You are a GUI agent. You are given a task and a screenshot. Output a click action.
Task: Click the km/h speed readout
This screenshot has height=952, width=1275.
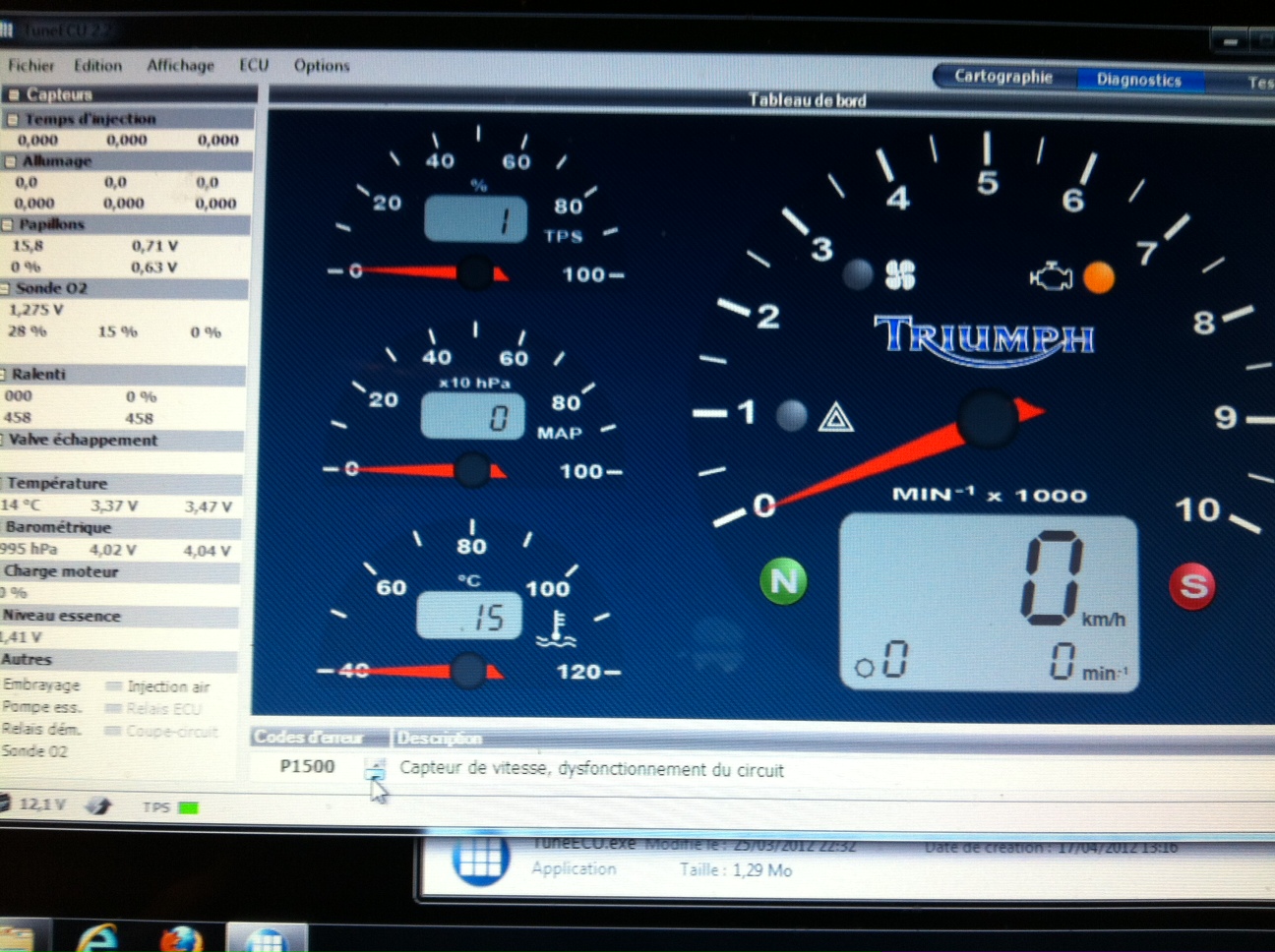tap(1053, 578)
